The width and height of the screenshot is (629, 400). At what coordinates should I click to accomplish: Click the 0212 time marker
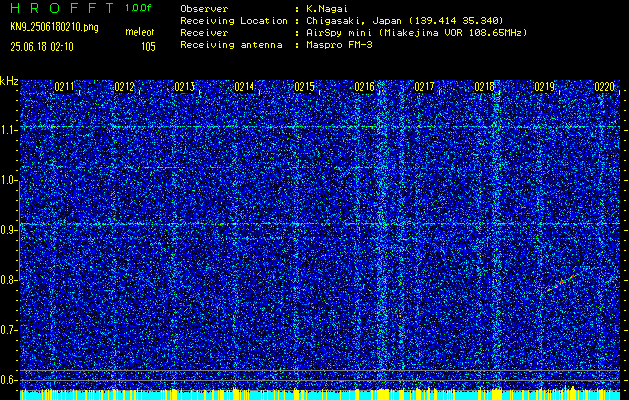124,87
